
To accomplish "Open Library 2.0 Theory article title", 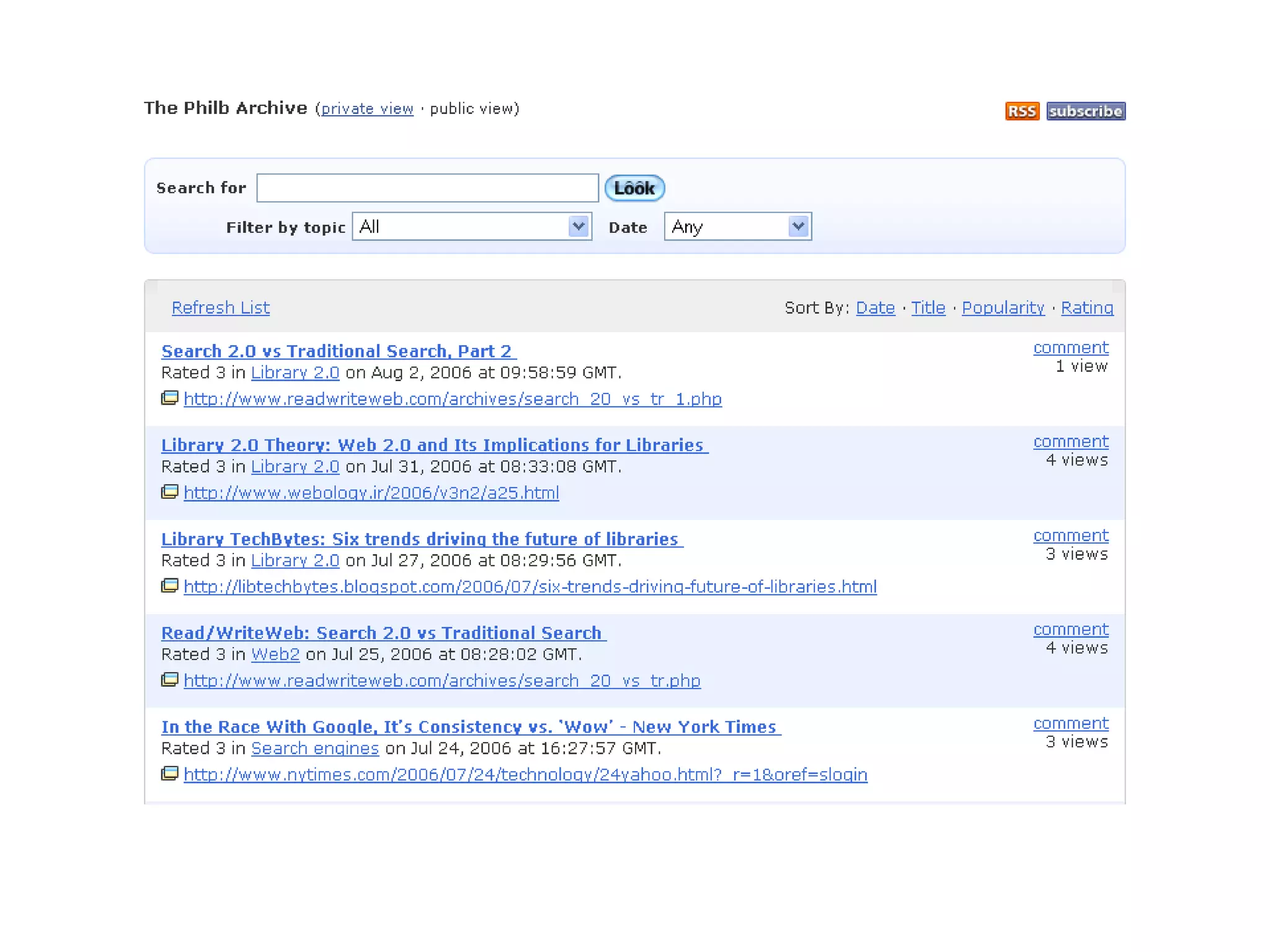I will pos(433,445).
